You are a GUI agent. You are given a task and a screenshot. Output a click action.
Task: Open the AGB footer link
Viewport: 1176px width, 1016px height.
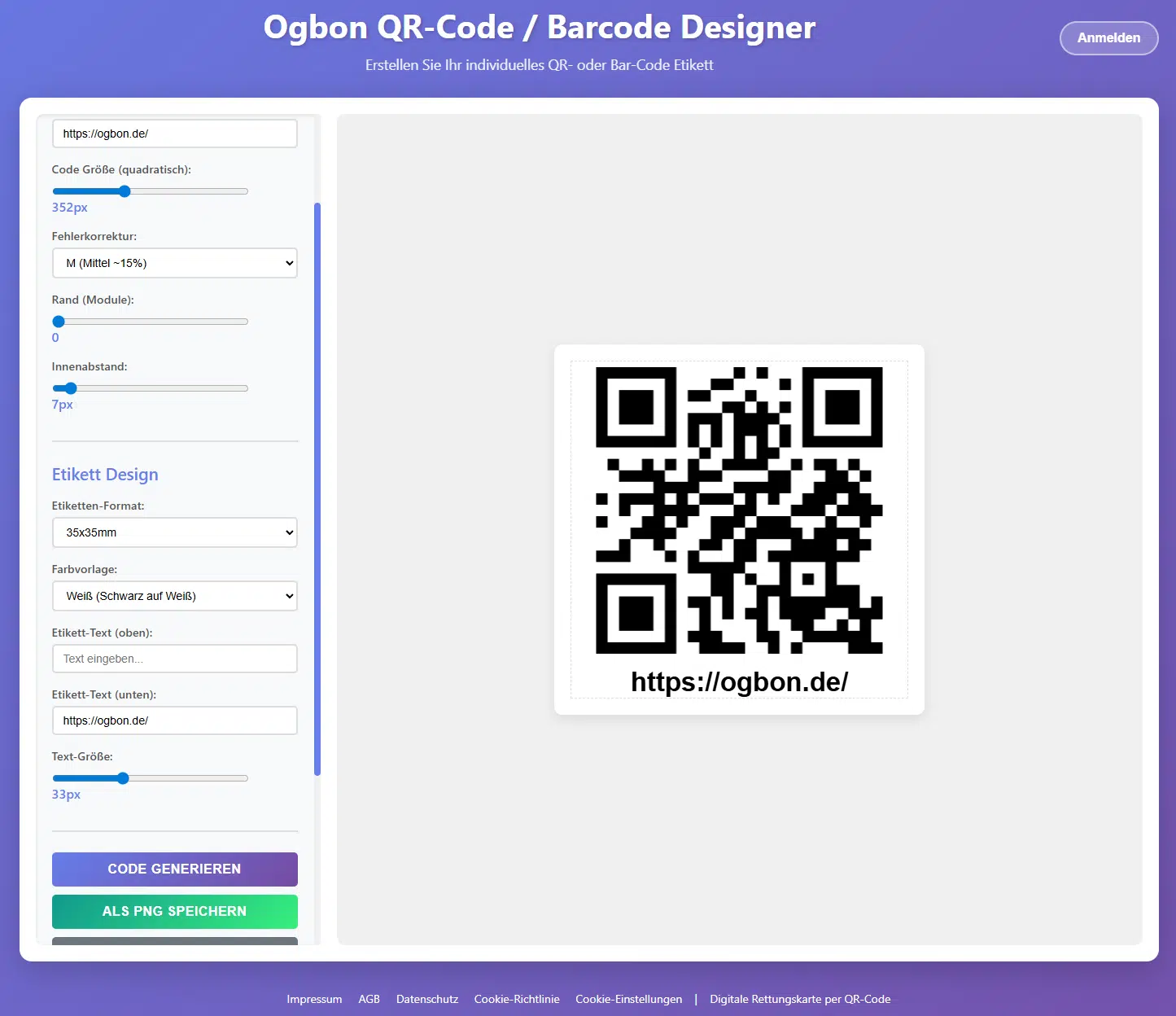[369, 999]
